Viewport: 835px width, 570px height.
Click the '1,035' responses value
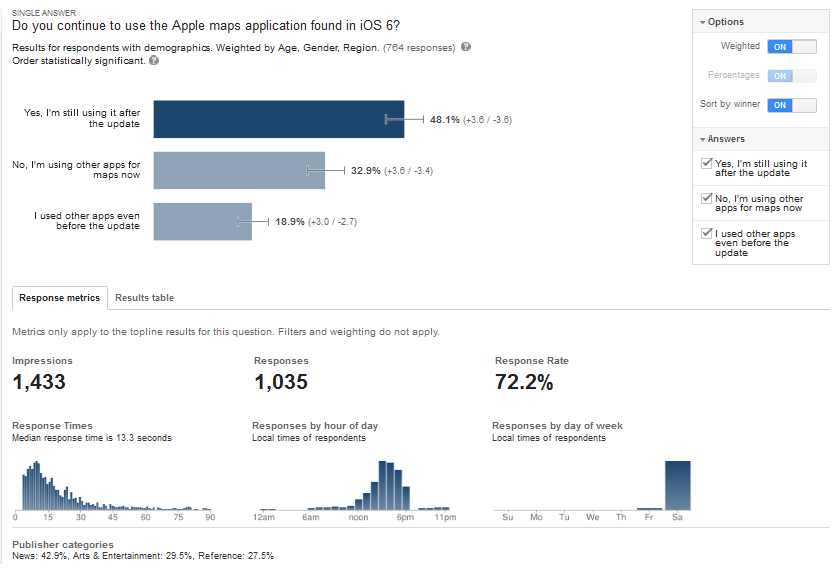click(281, 382)
